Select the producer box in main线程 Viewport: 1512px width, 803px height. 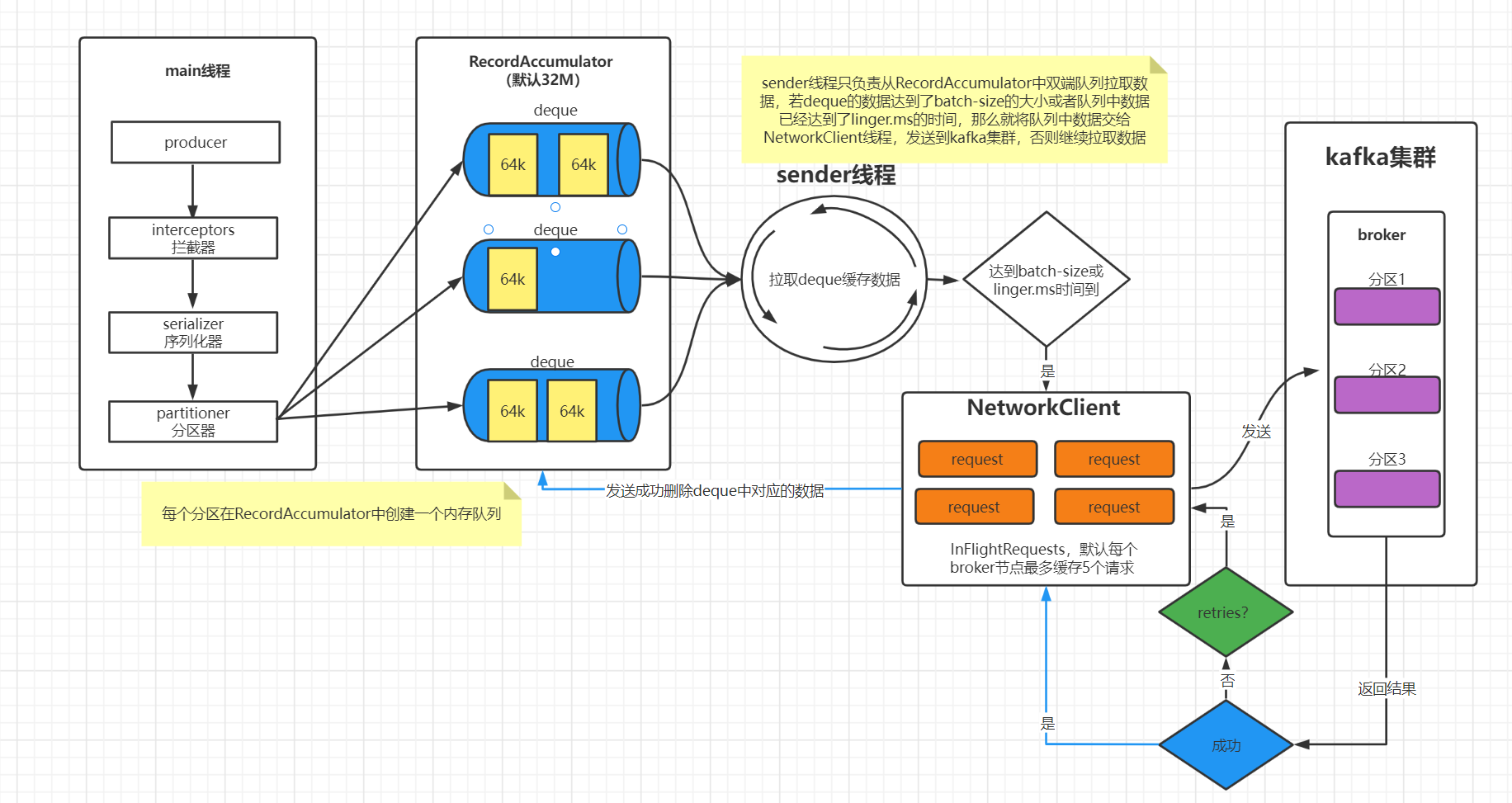point(196,142)
